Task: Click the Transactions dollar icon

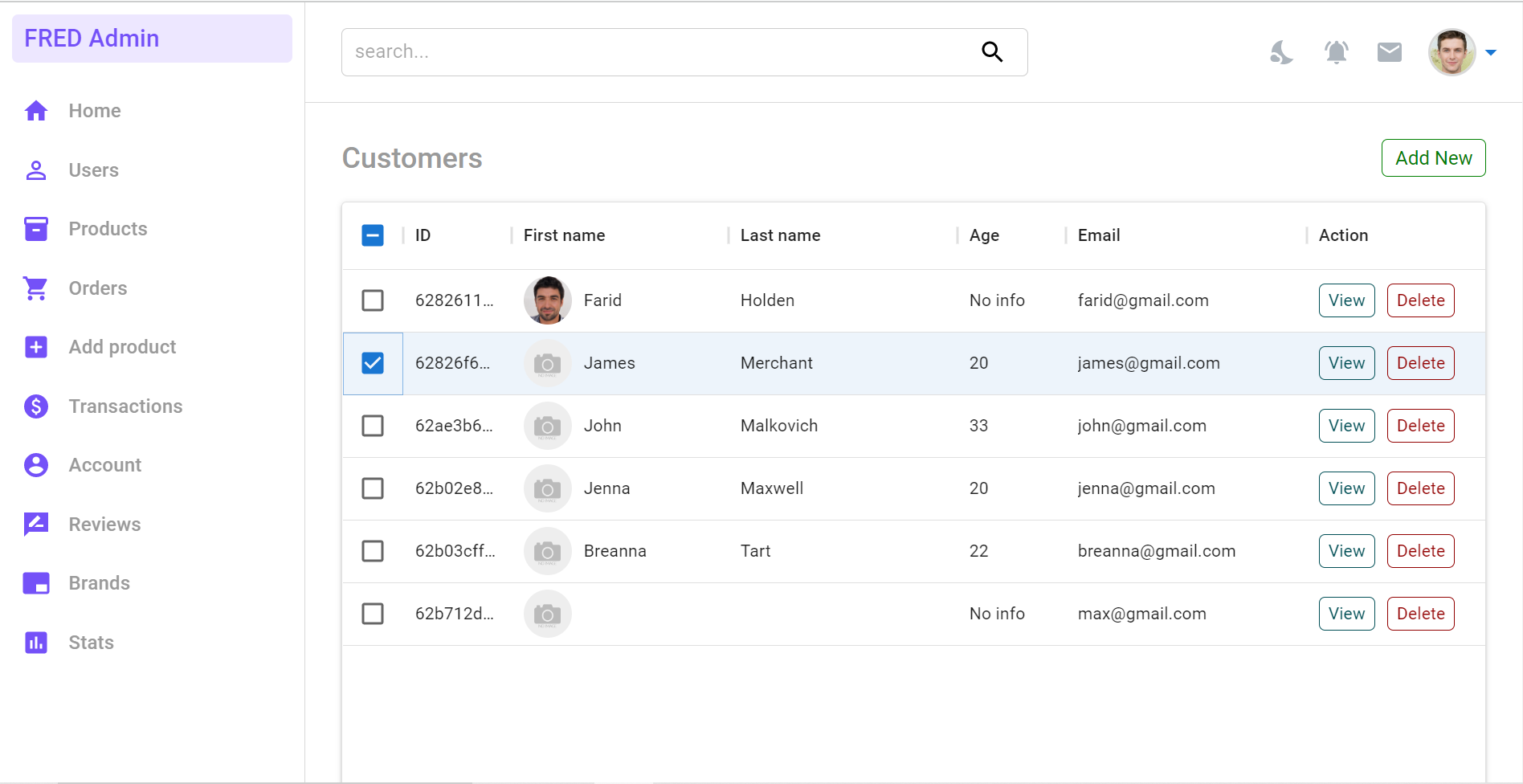Action: [x=36, y=406]
